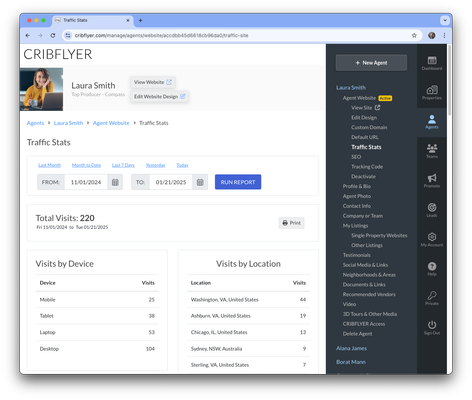The width and height of the screenshot is (472, 400).
Task: Click the browser back arrow
Action: click(28, 35)
